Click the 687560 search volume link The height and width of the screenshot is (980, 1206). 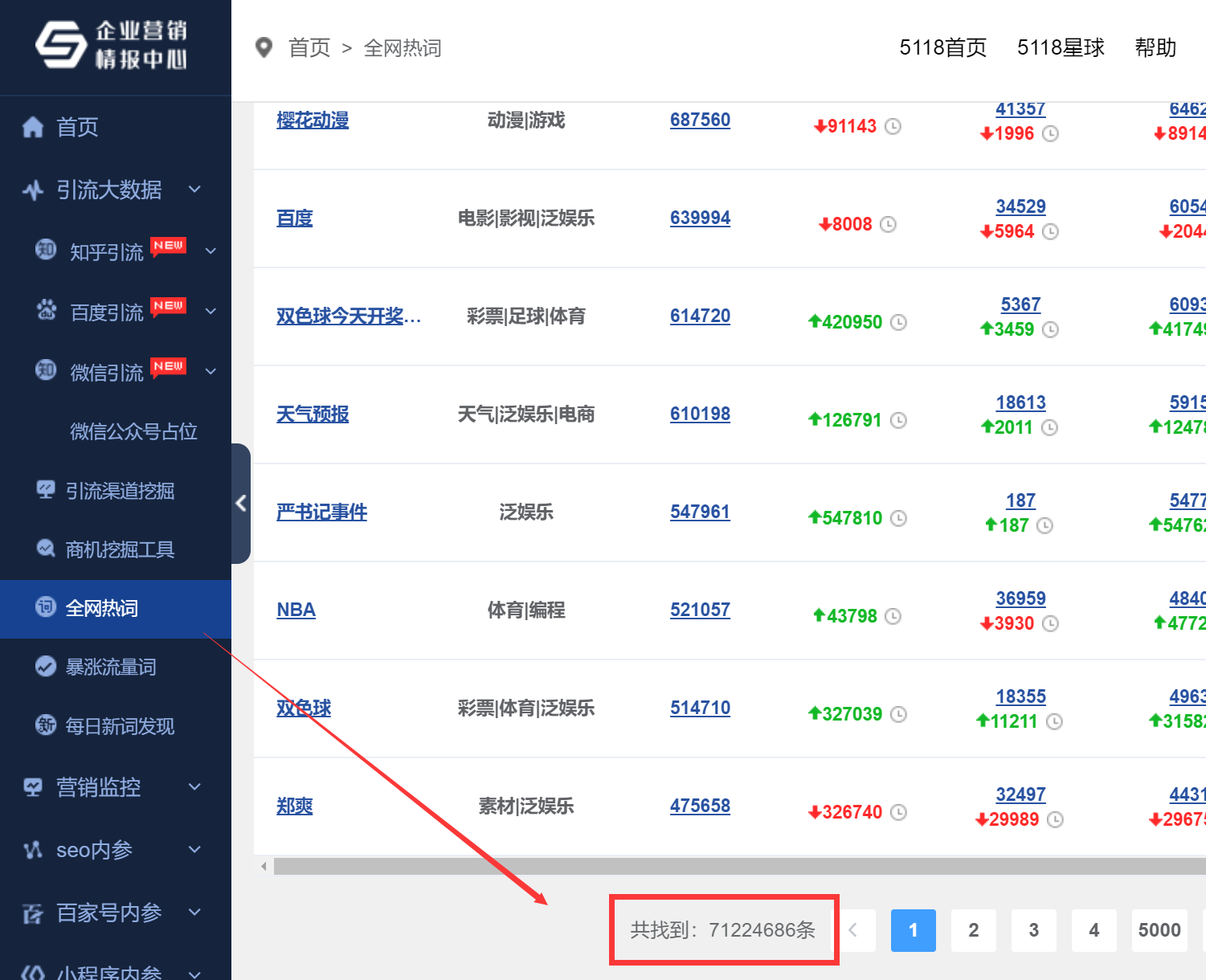tap(700, 119)
